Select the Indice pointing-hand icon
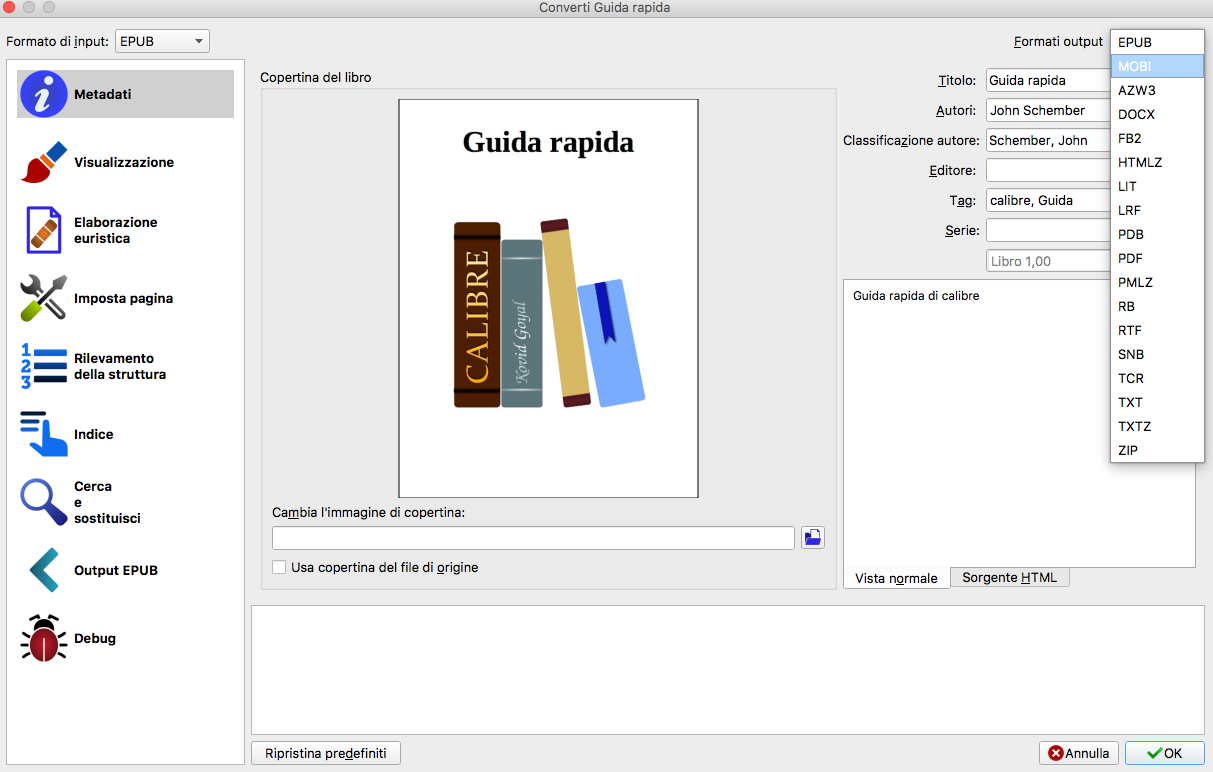The image size is (1213, 772). point(44,434)
